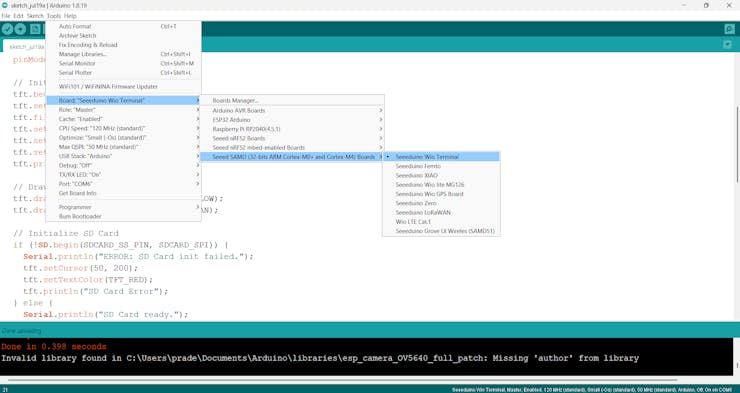
Task: Click Get Board Info entry
Action: click(123, 193)
